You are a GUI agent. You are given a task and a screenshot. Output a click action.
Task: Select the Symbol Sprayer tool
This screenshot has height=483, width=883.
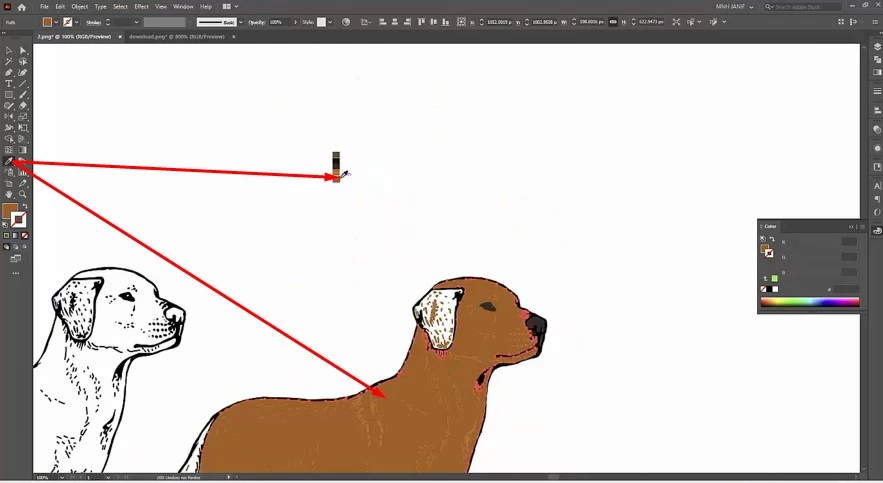click(x=8, y=172)
